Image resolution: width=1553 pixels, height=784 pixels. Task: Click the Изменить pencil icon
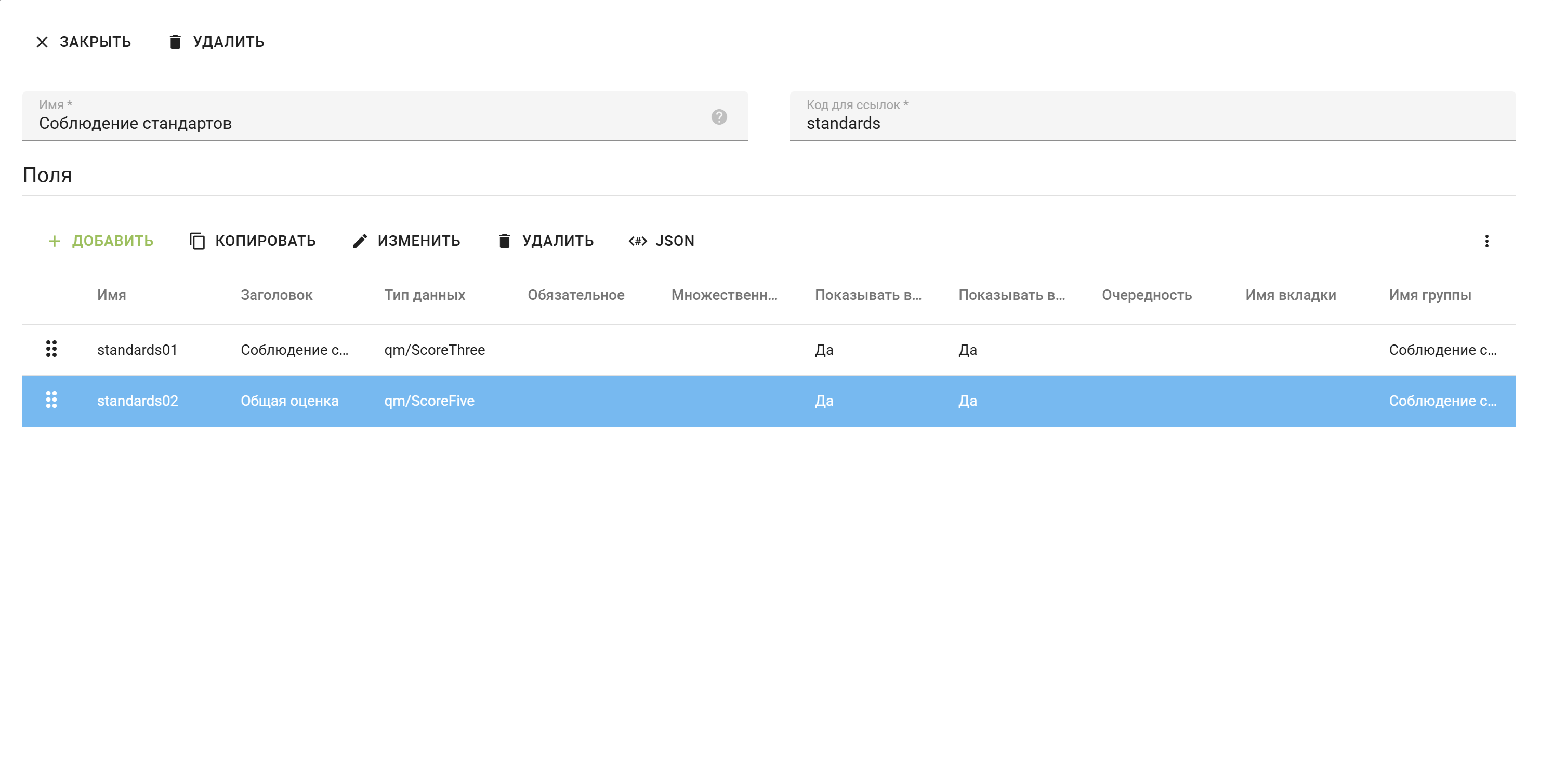pos(360,241)
